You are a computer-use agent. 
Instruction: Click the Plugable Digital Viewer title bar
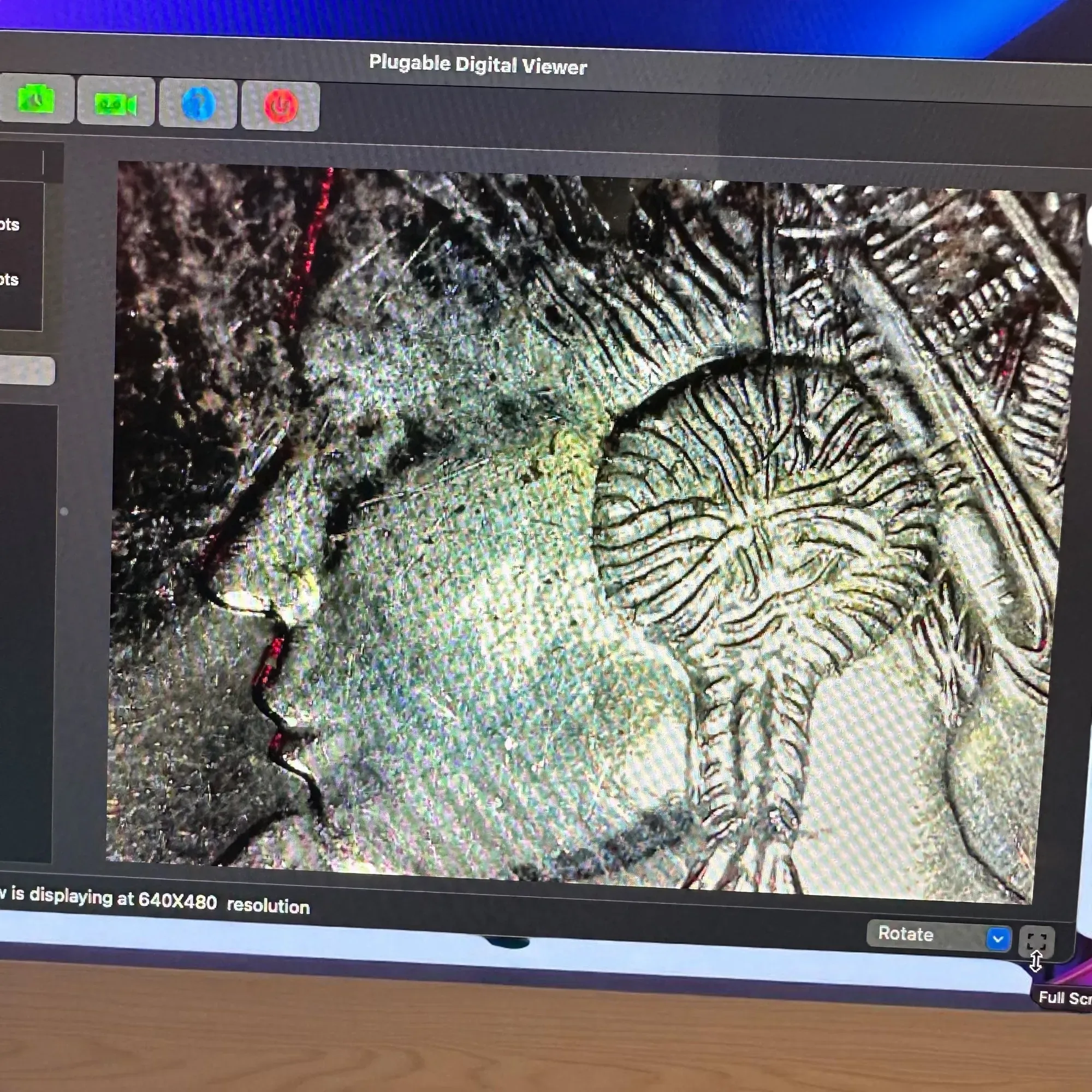coord(478,65)
